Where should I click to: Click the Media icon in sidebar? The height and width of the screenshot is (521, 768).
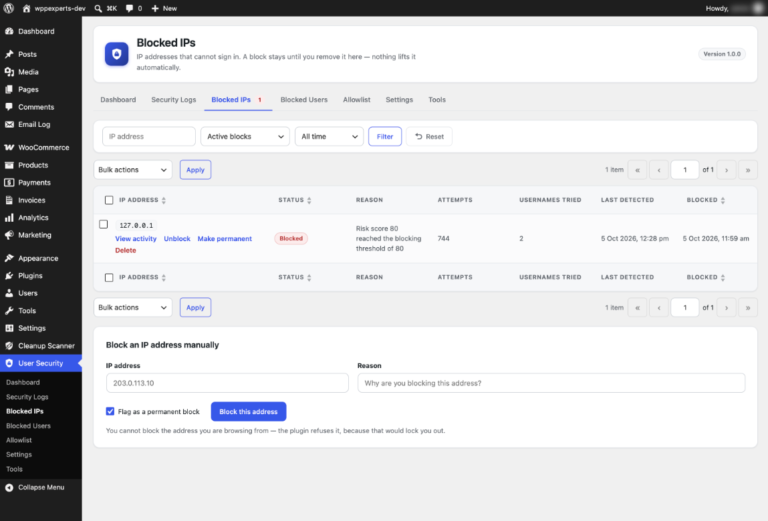pos(9,72)
